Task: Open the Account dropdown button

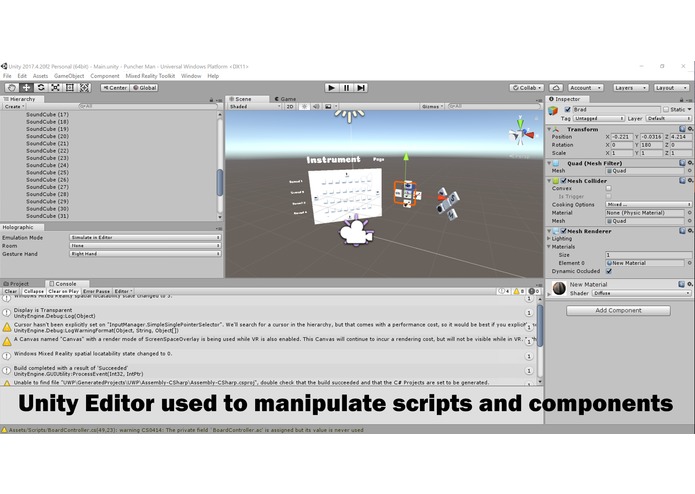Action: click(585, 88)
